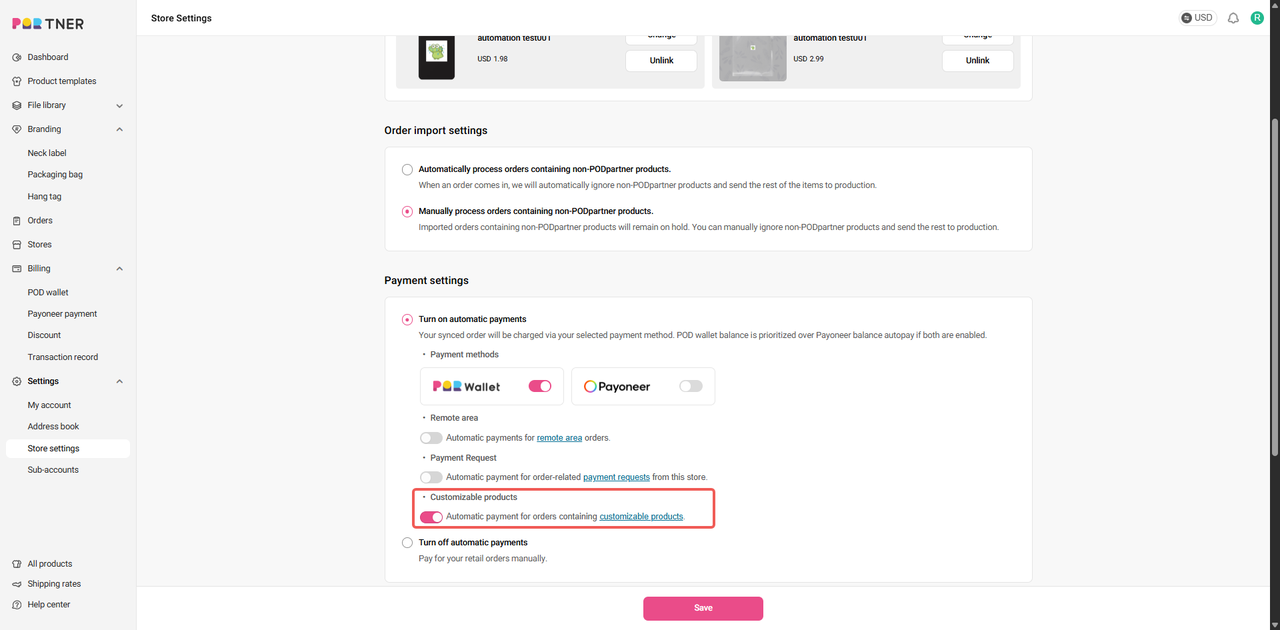Viewport: 1280px width, 630px height.
Task: Expand the File library chevron
Action: click(120, 105)
